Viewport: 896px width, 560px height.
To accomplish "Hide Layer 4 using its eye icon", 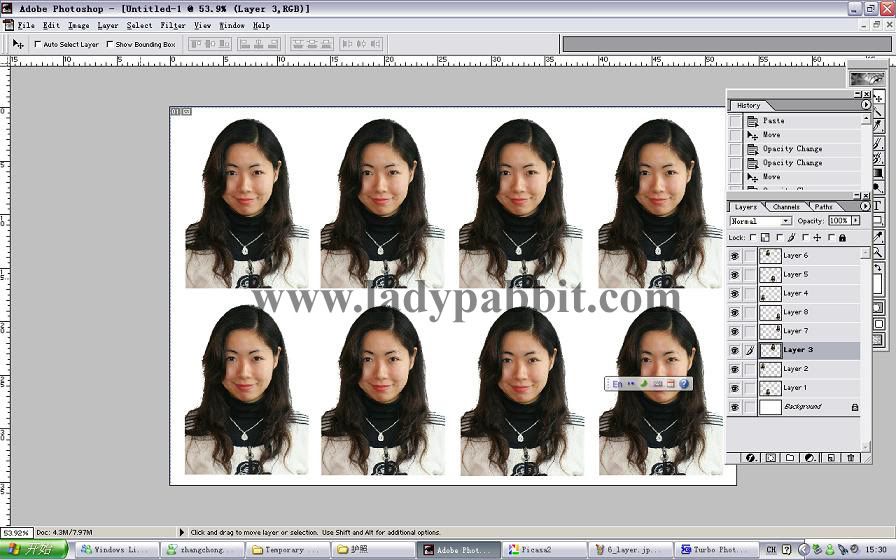I will 735,294.
